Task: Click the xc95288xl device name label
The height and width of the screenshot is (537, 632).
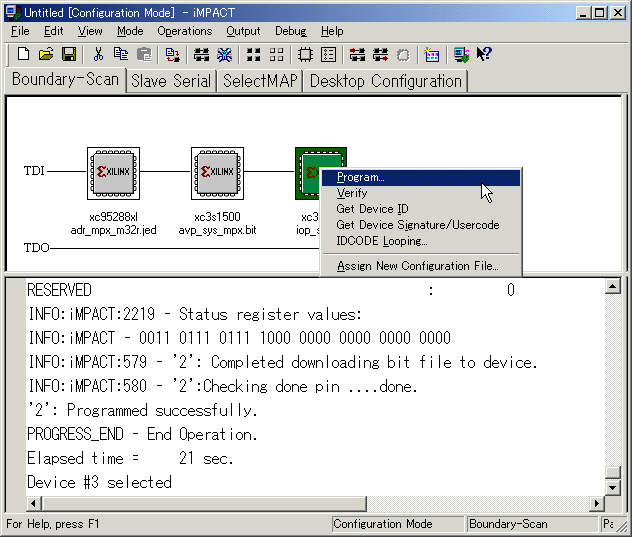Action: [x=114, y=217]
